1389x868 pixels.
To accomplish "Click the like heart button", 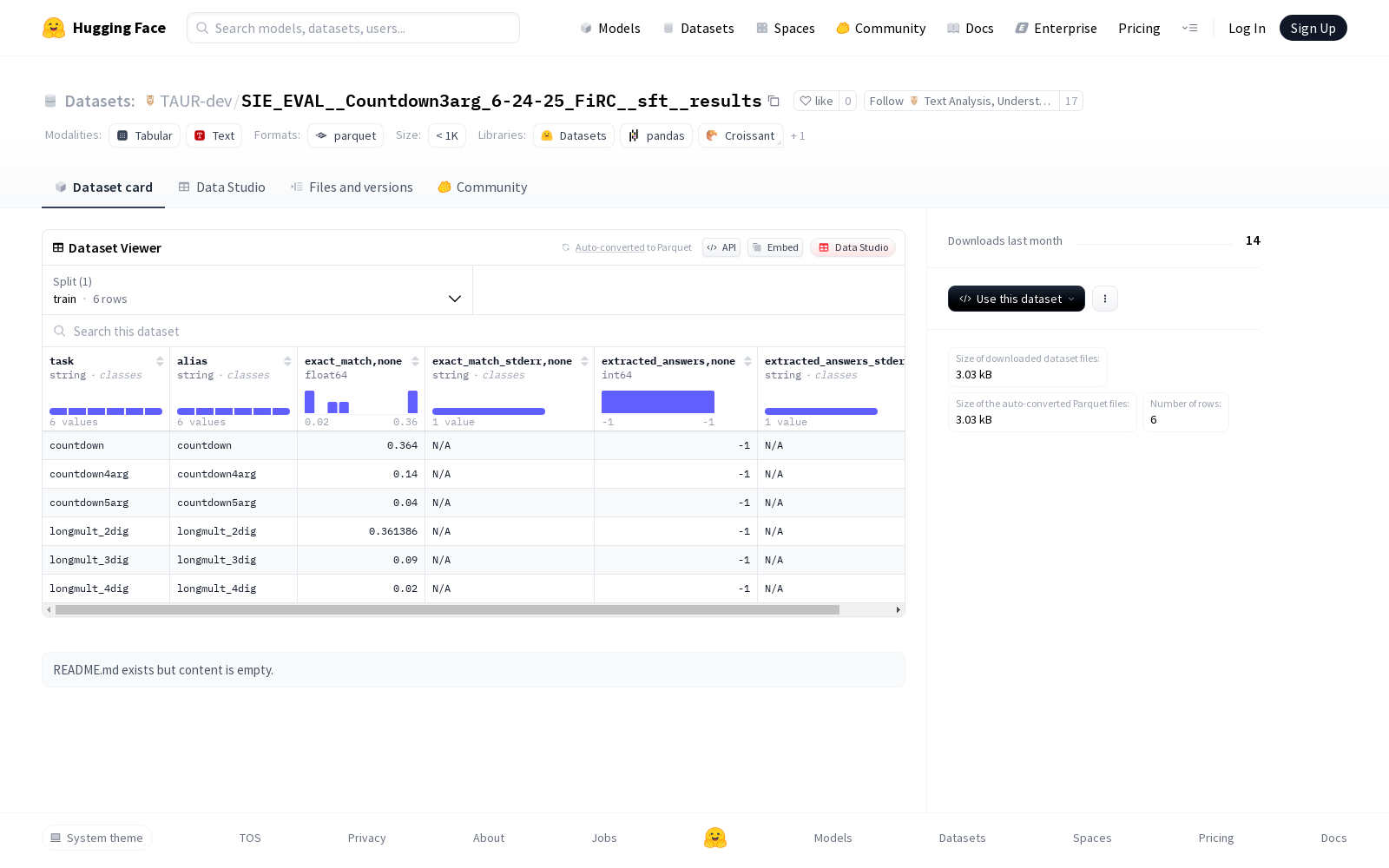I will point(816,102).
